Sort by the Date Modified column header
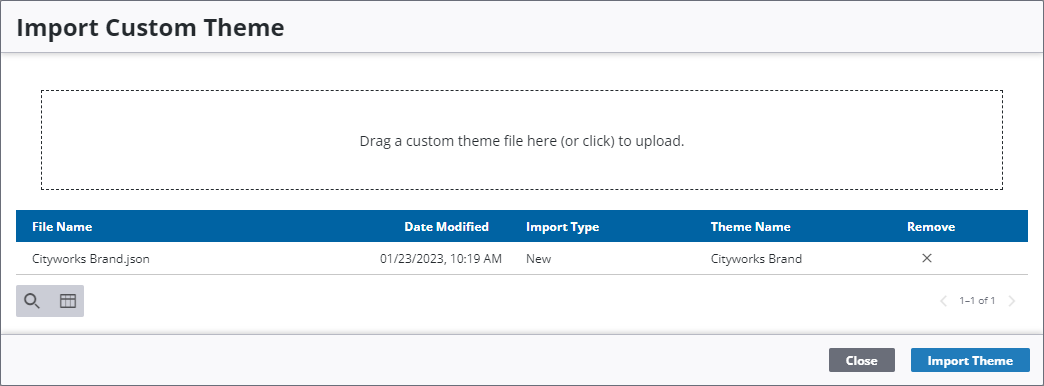 click(446, 227)
